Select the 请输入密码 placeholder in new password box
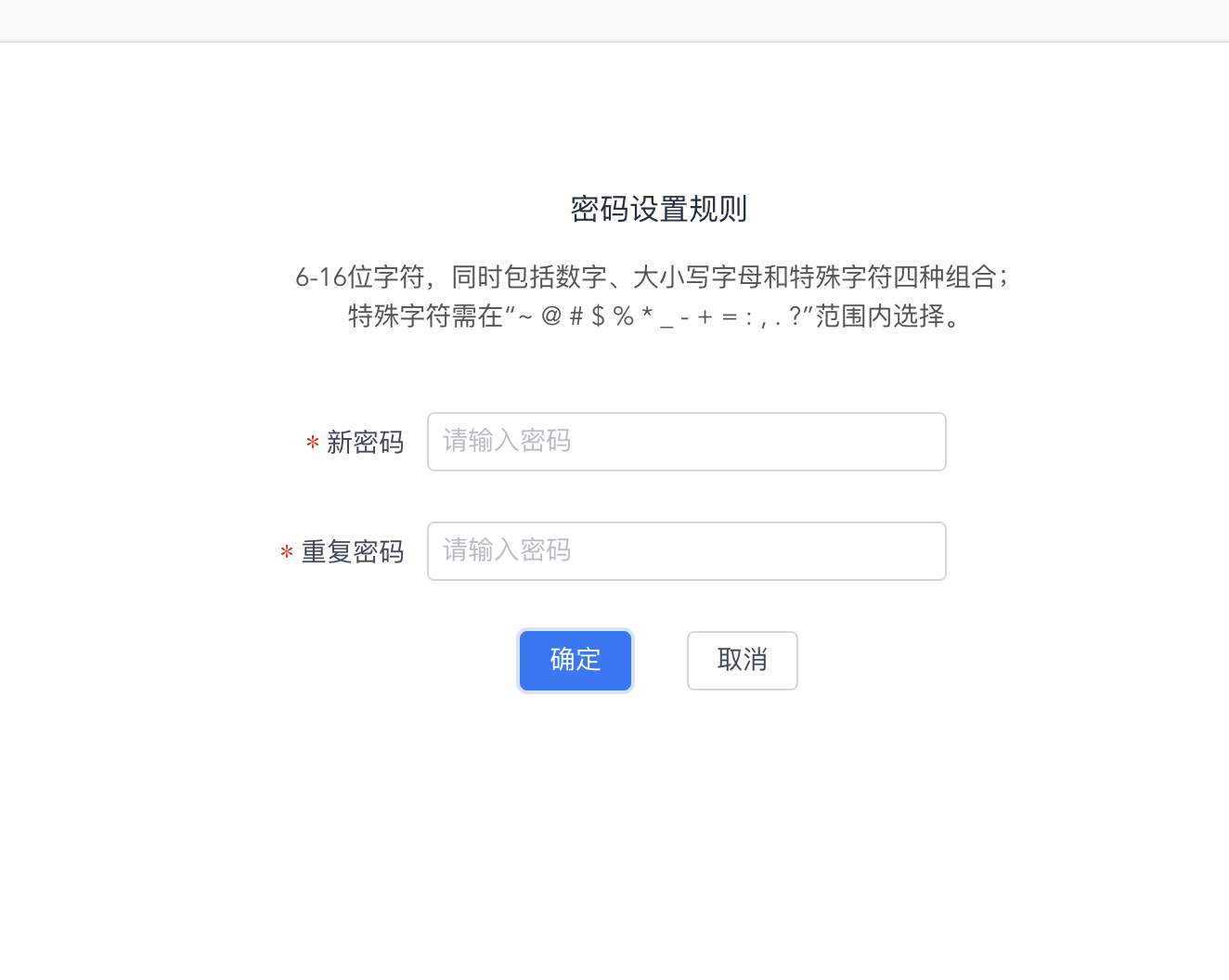This screenshot has width=1229, height=980. click(x=507, y=442)
